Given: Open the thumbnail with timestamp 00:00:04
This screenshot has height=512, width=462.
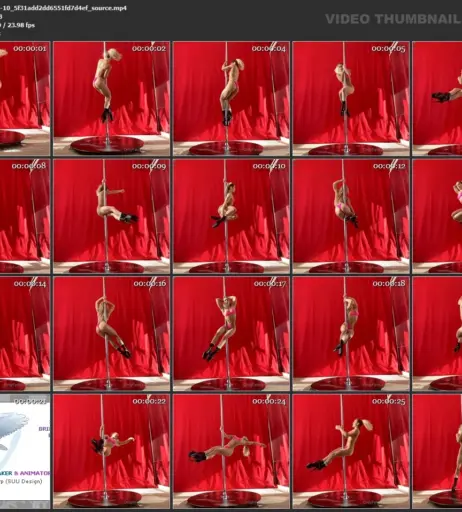Looking at the screenshot, I should pos(231,99).
